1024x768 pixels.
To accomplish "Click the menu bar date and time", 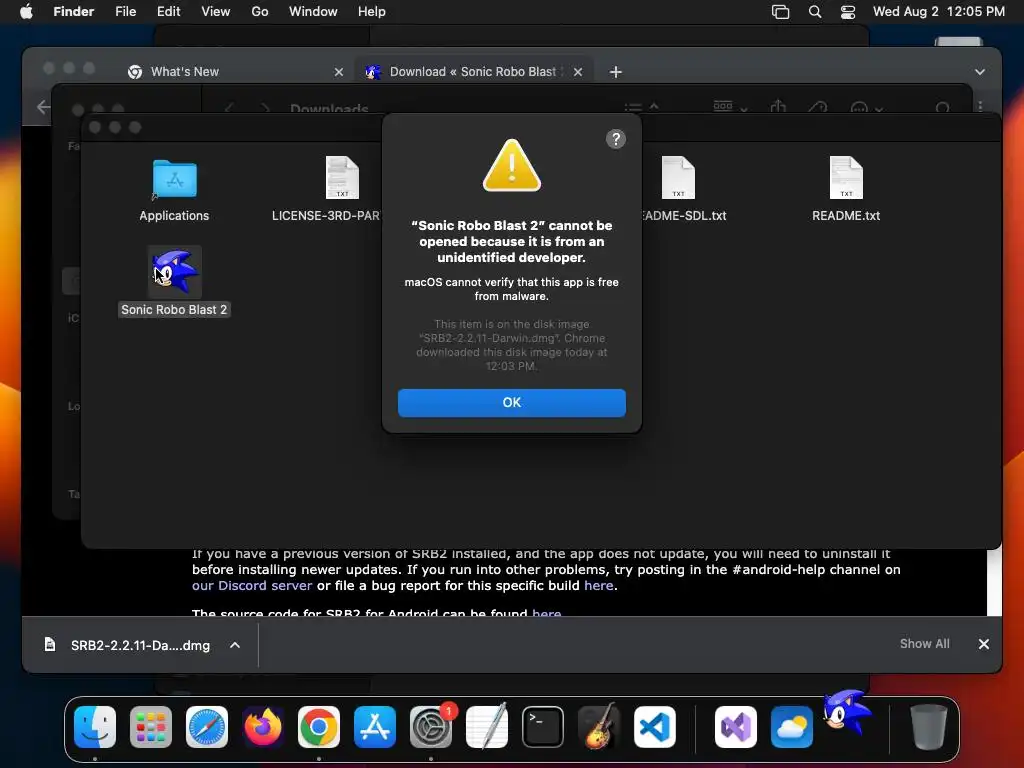I will pyautogui.click(x=938, y=11).
